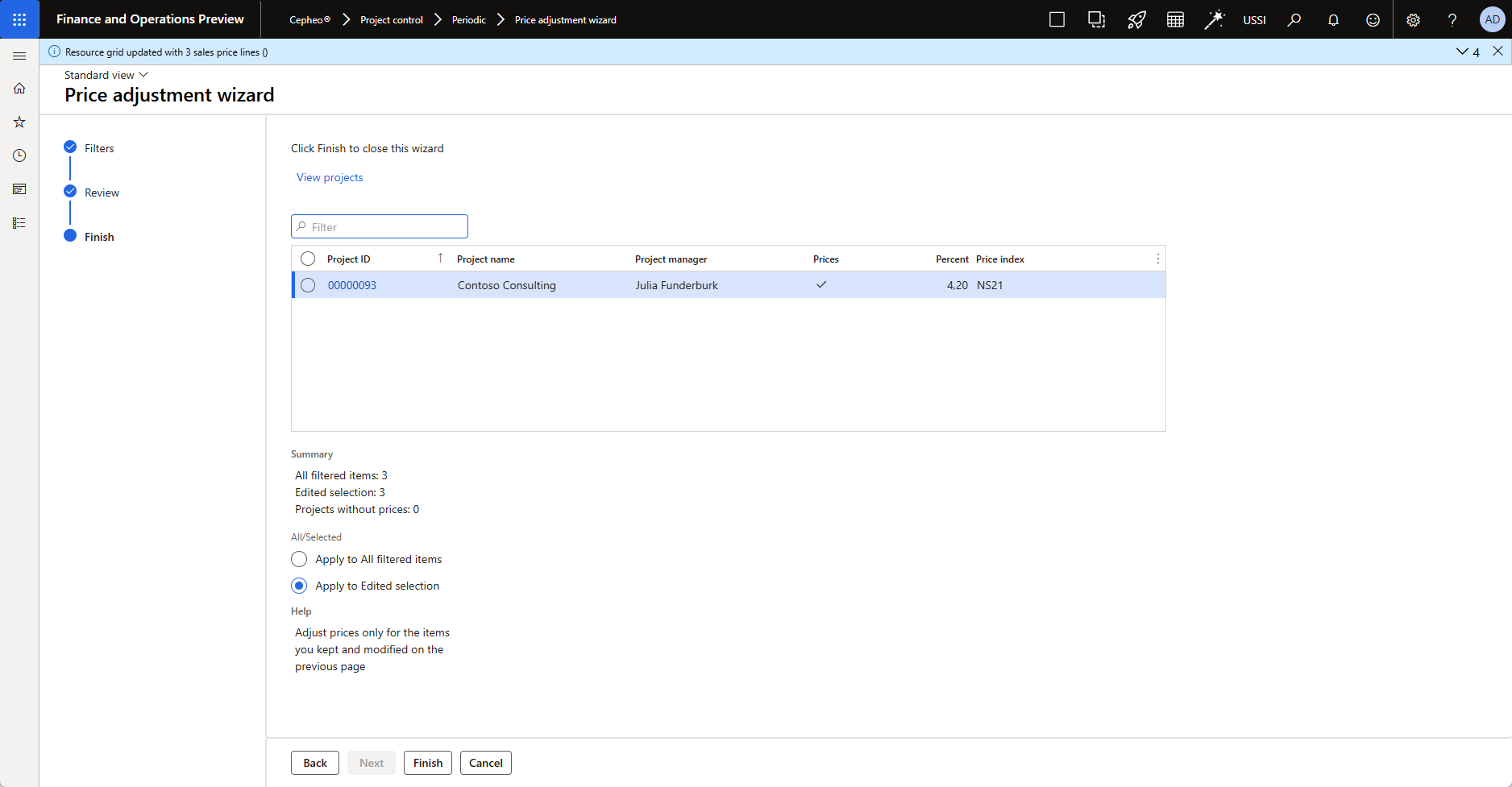The height and width of the screenshot is (787, 1512).
Task: Click the rocket icon in top bar
Action: 1136,20
